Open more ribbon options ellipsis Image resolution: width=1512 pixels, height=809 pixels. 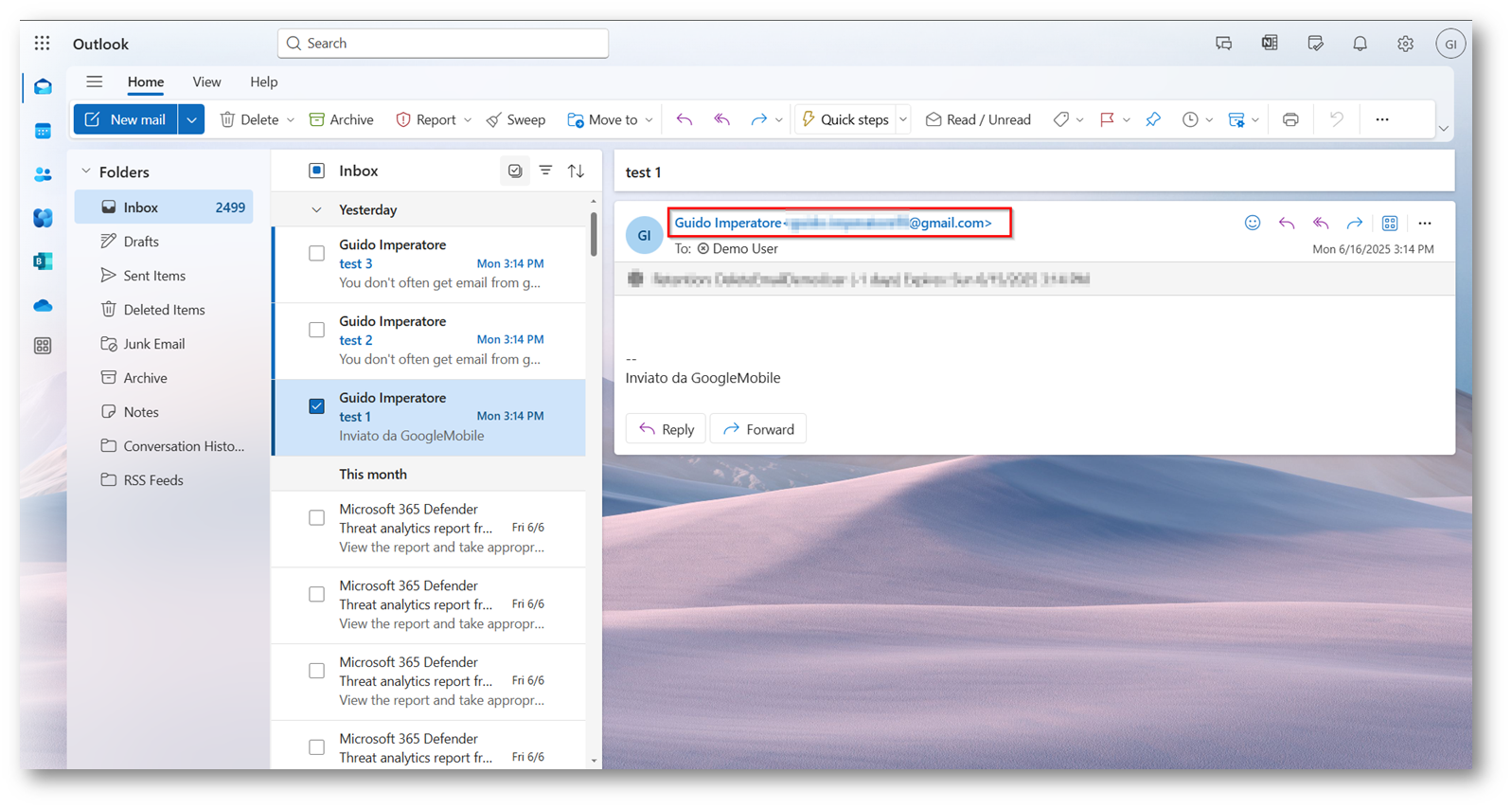click(1382, 119)
